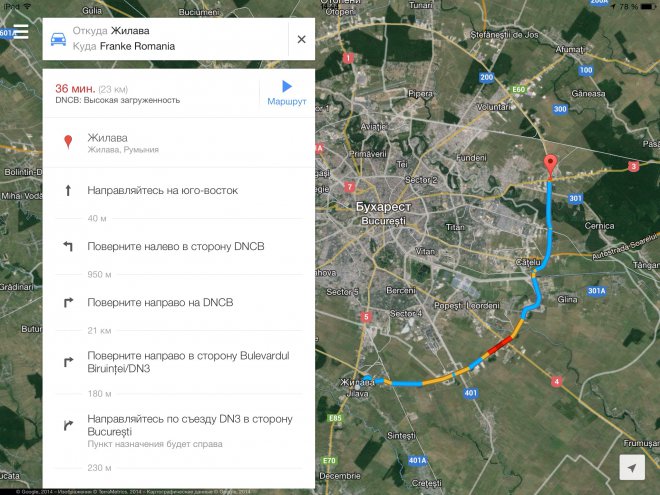660x495 pixels.
Task: Tap the blue origin dot at Жилава
Action: coord(367,379)
